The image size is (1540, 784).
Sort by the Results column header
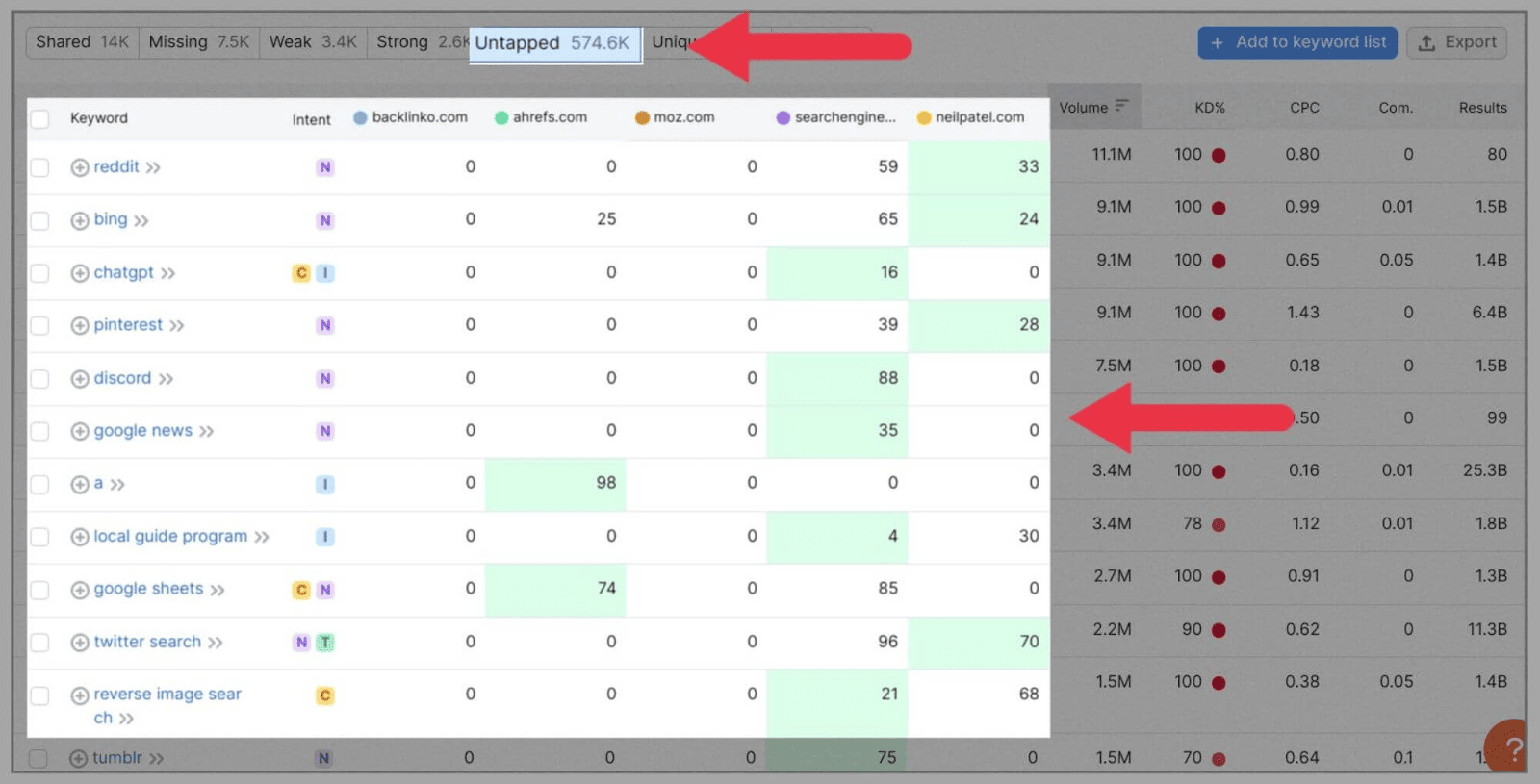tap(1482, 108)
